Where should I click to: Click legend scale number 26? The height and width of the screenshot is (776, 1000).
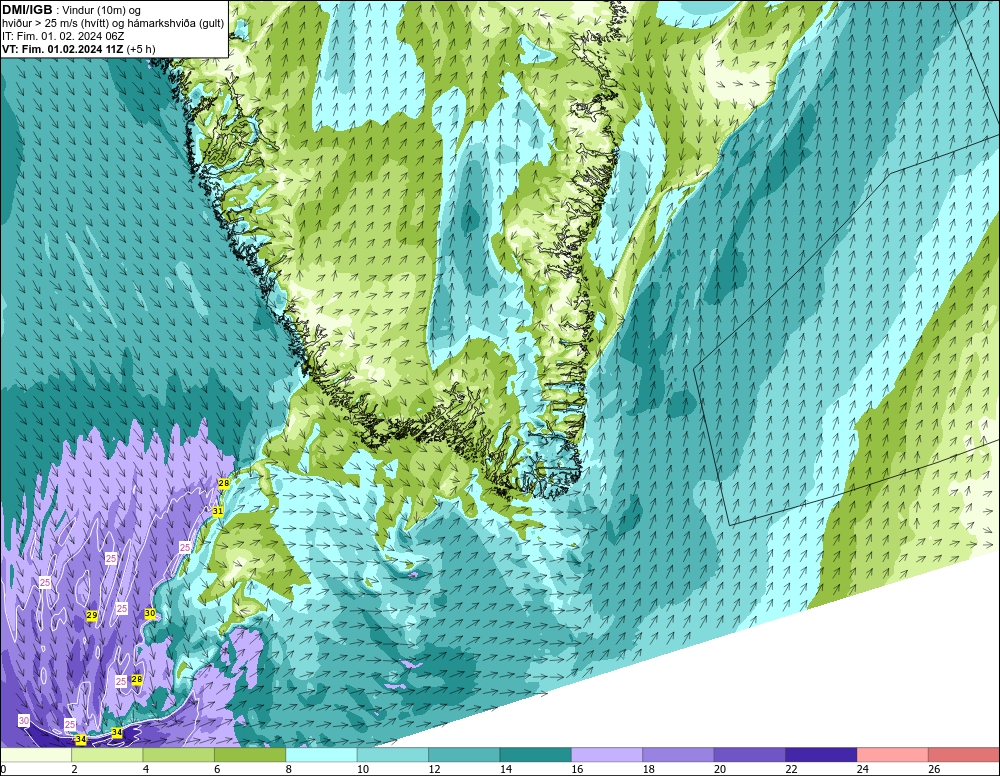coord(934,769)
